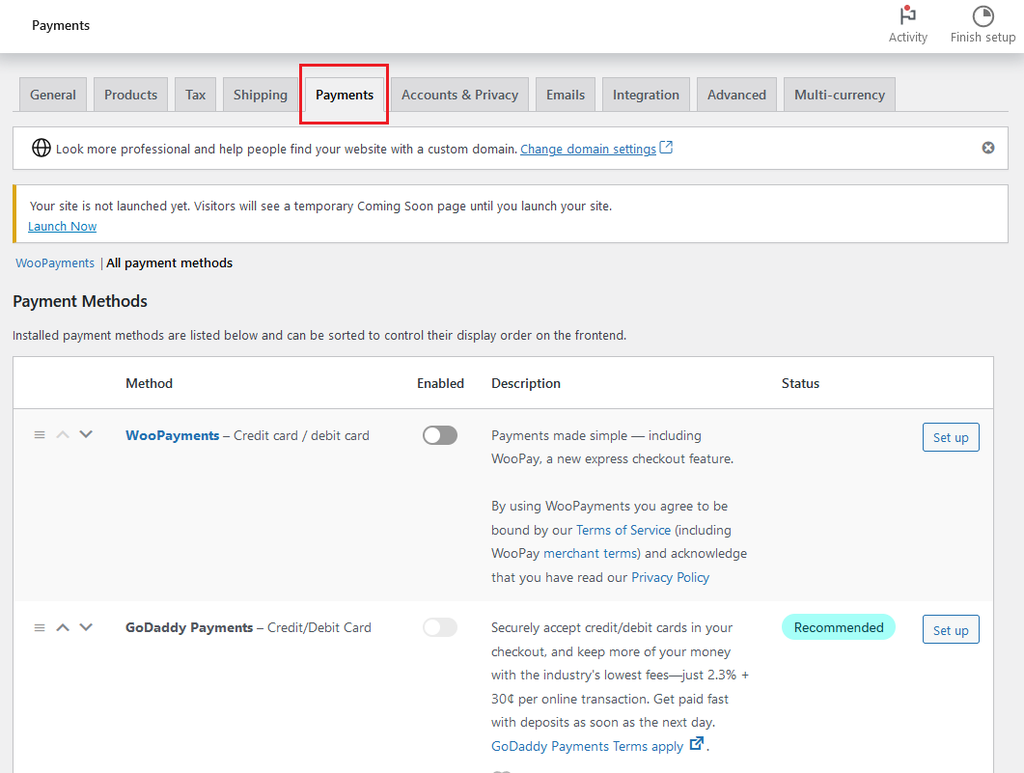1024x773 pixels.
Task: Open the Activity flag icon
Action: [x=908, y=17]
